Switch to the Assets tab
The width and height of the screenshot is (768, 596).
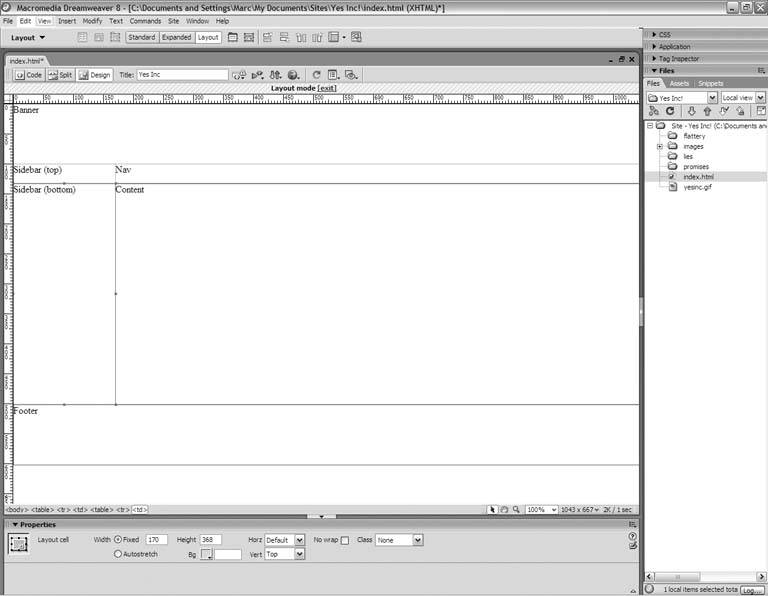(x=680, y=84)
